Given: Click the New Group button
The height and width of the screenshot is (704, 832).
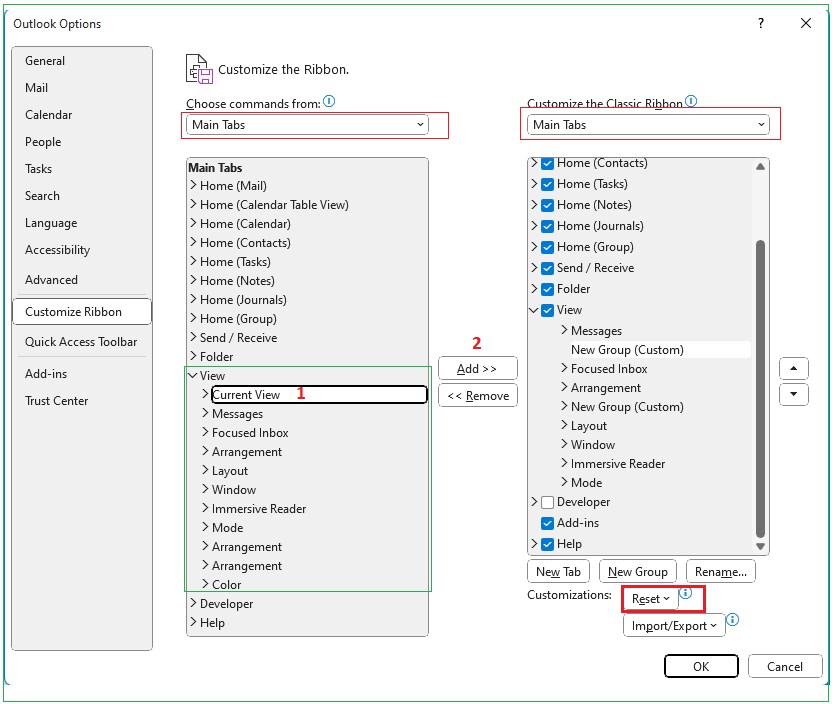Looking at the screenshot, I should click(x=637, y=571).
